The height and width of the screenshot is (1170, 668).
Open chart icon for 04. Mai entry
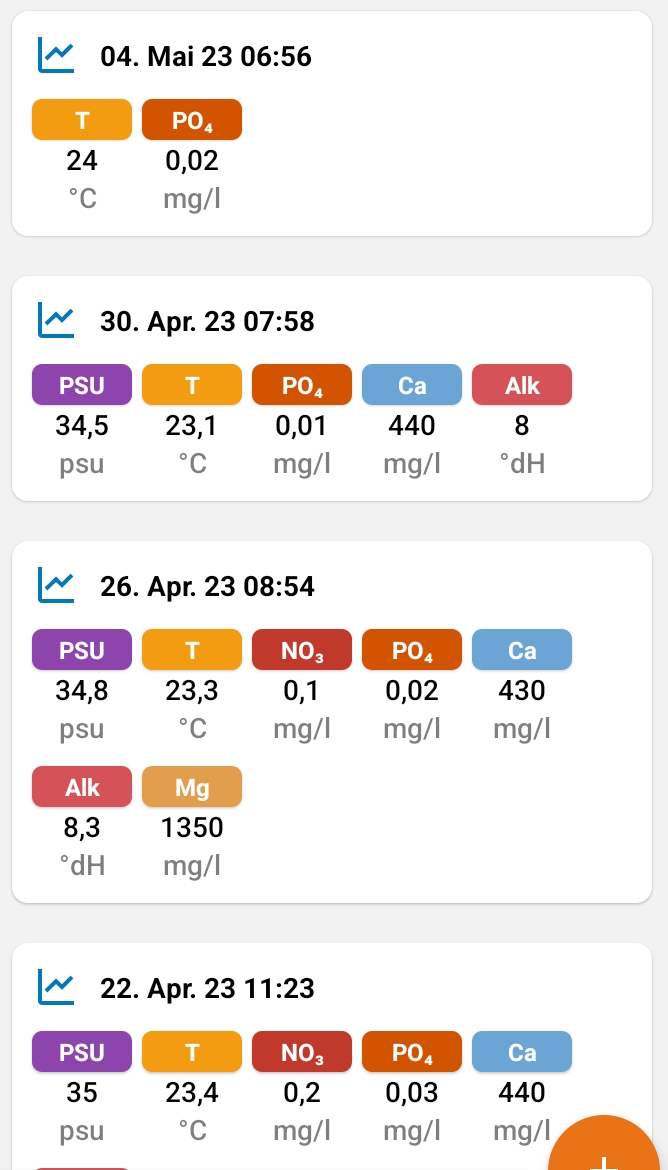(56, 56)
